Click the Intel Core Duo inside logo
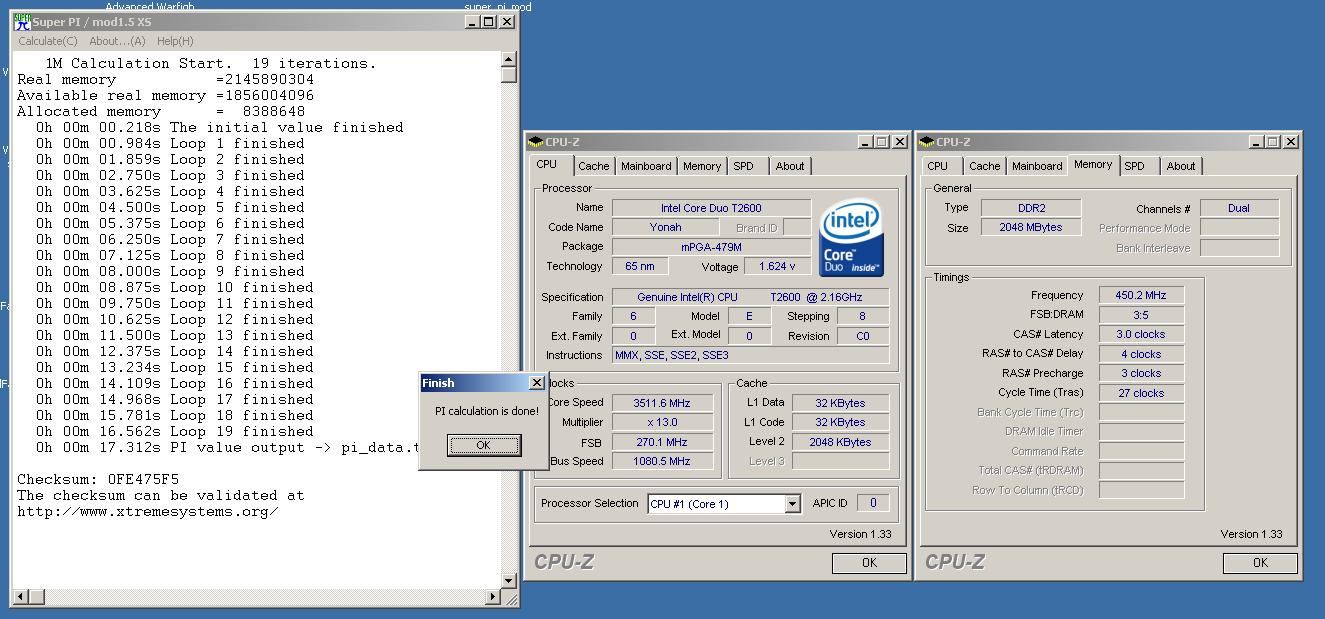 851,240
